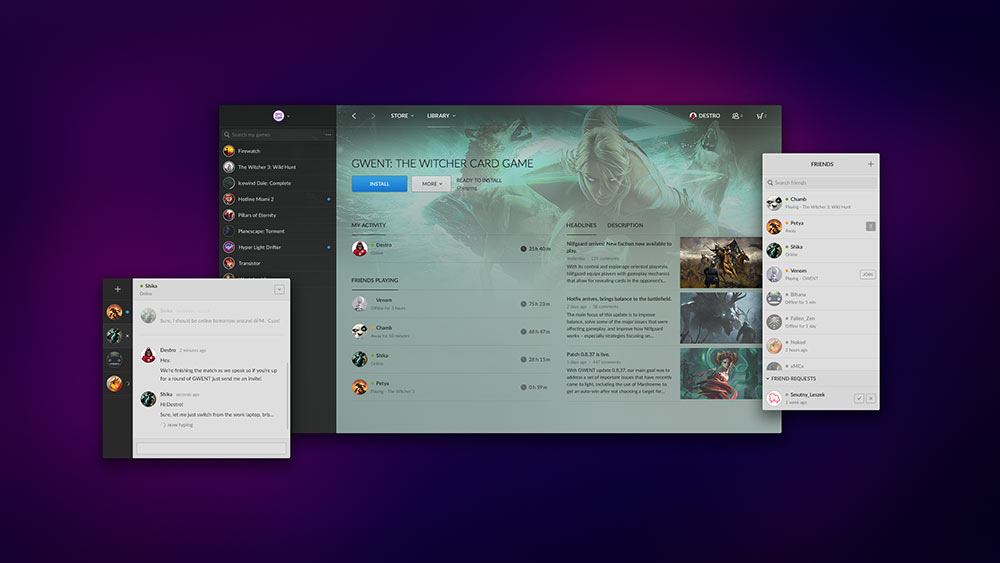Open 'Nilfgaard arrives!' headline

[619, 247]
